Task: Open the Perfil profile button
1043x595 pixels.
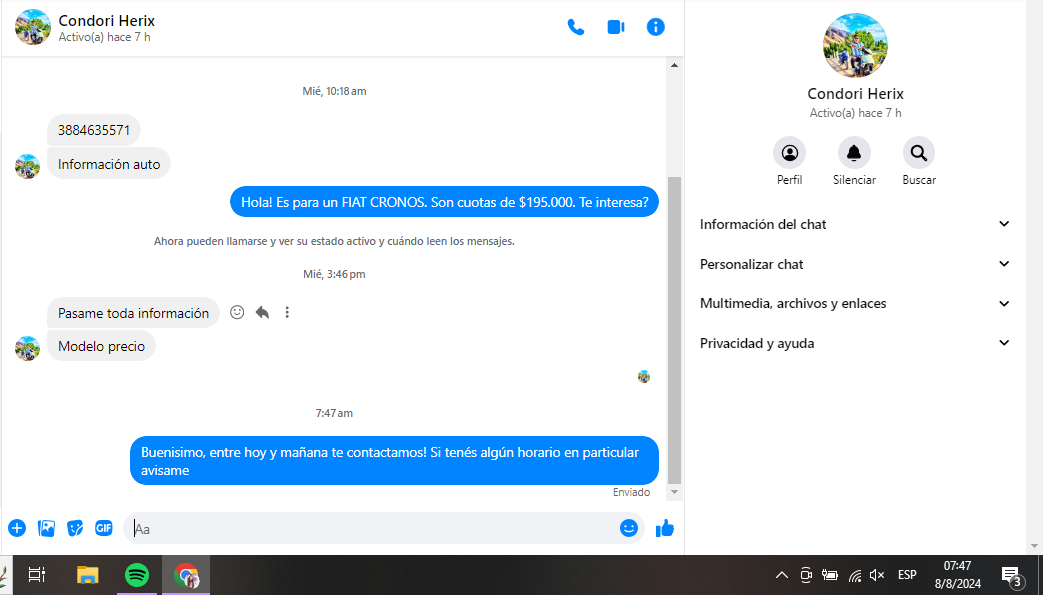Action: 789,153
